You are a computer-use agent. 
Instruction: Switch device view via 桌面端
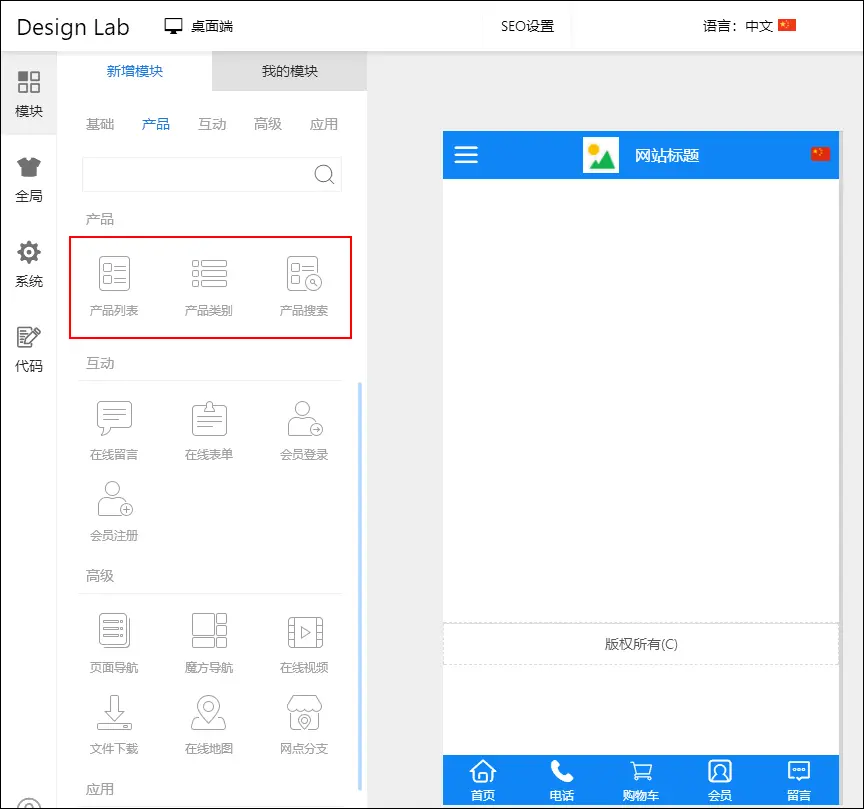199,26
